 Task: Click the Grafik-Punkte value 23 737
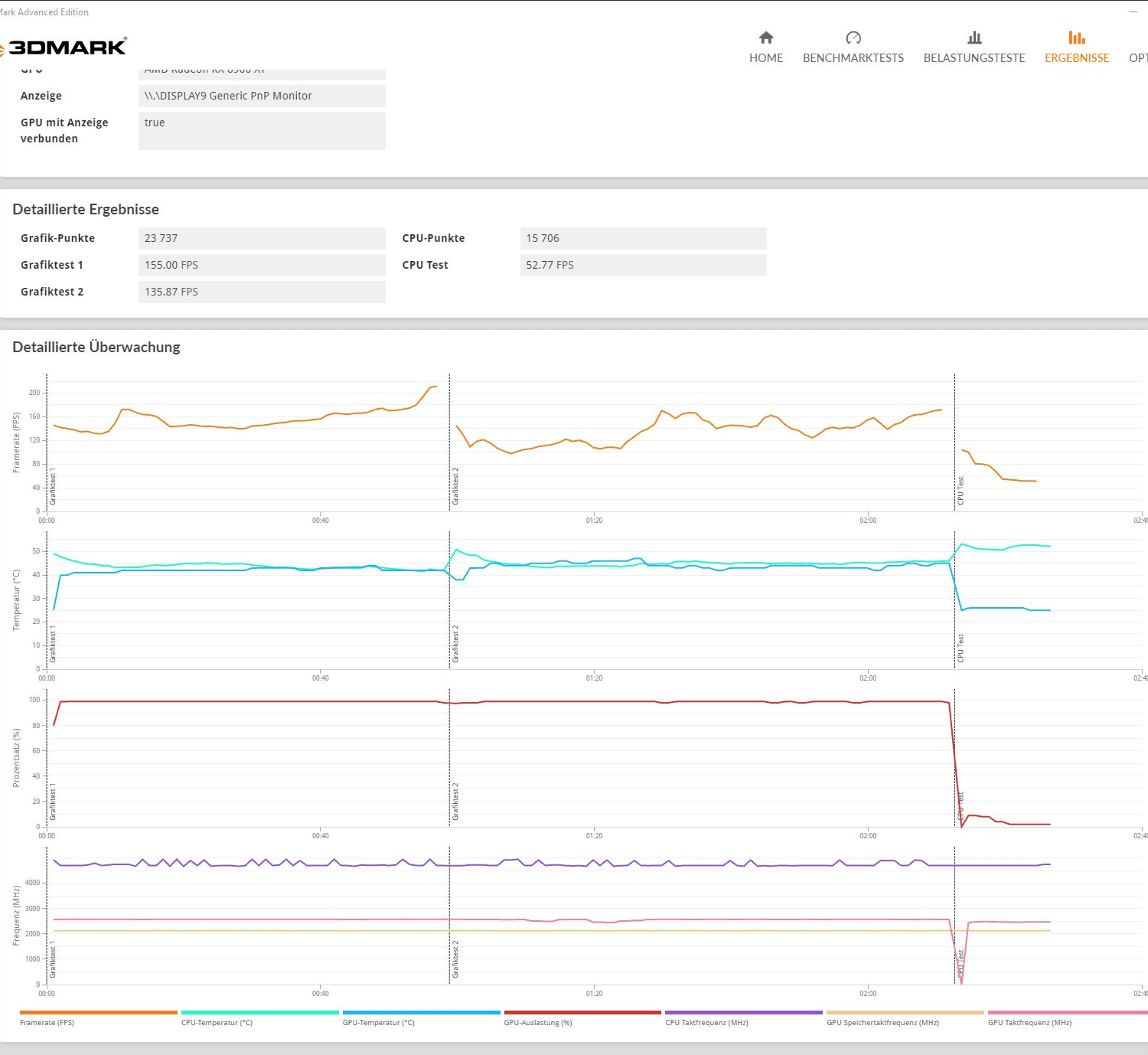click(261, 238)
